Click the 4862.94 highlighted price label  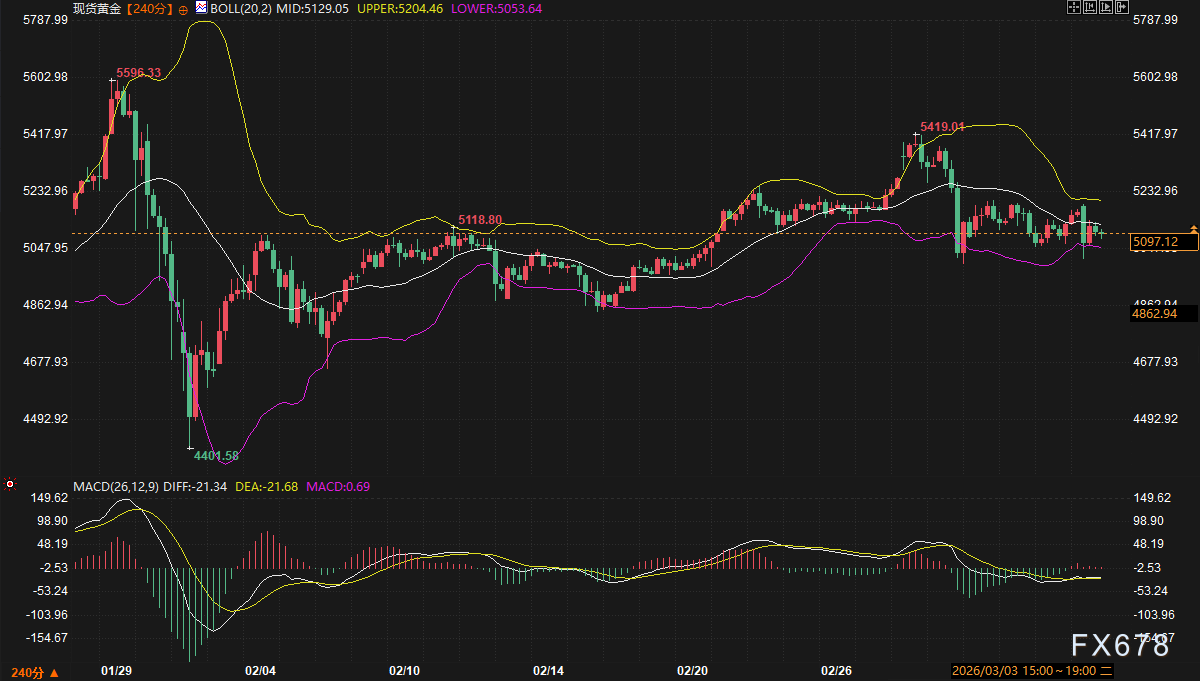pos(1153,313)
